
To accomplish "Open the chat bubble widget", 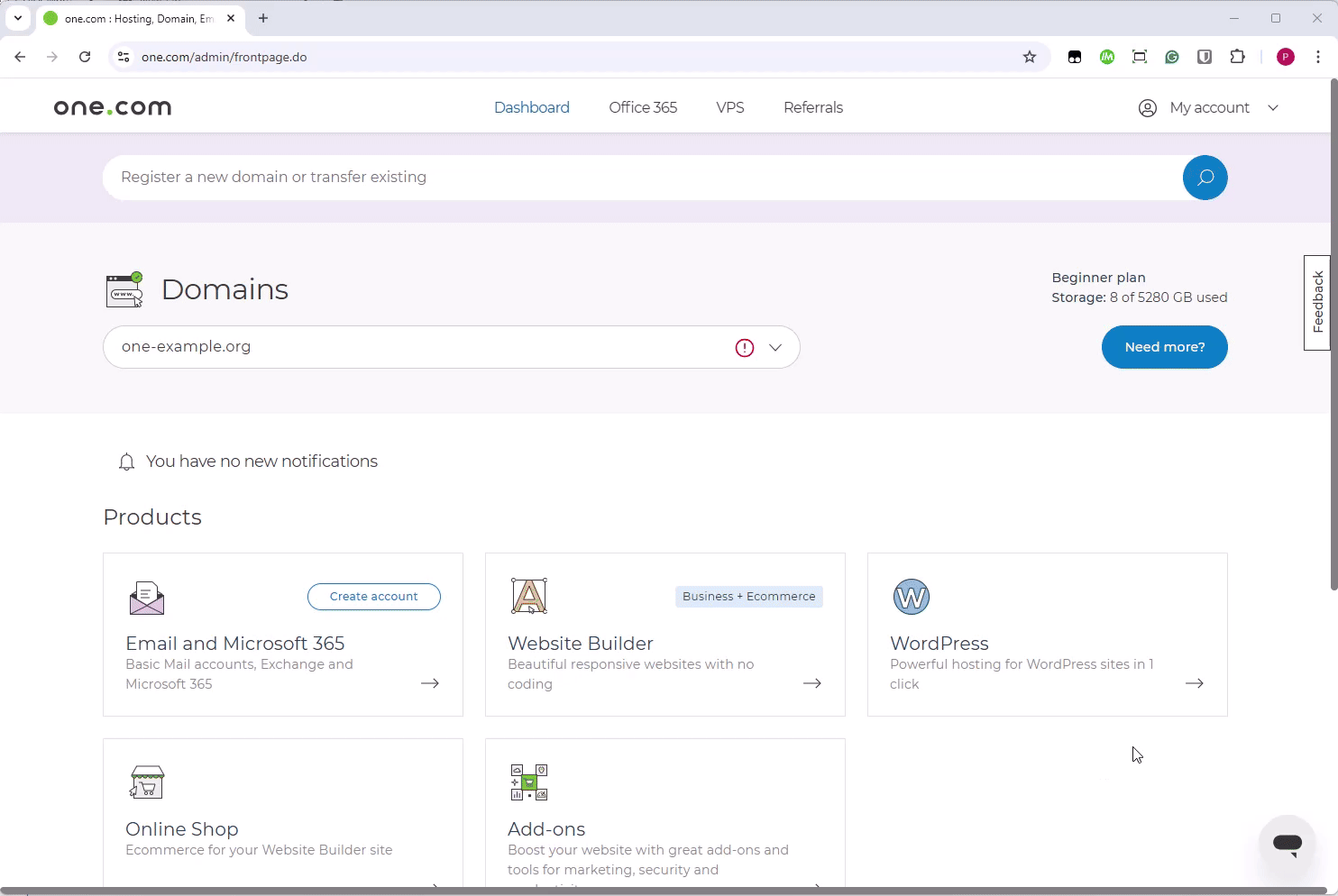I will tap(1287, 842).
